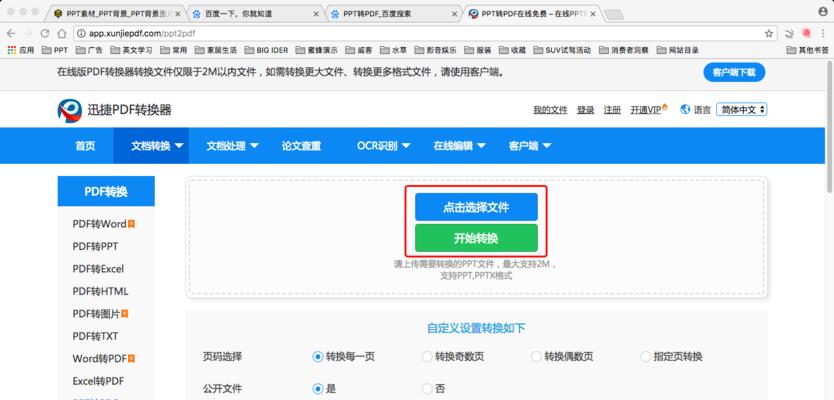This screenshot has width=834, height=400.
Task: Open the BIG IDER bookmark folder
Action: (266, 50)
